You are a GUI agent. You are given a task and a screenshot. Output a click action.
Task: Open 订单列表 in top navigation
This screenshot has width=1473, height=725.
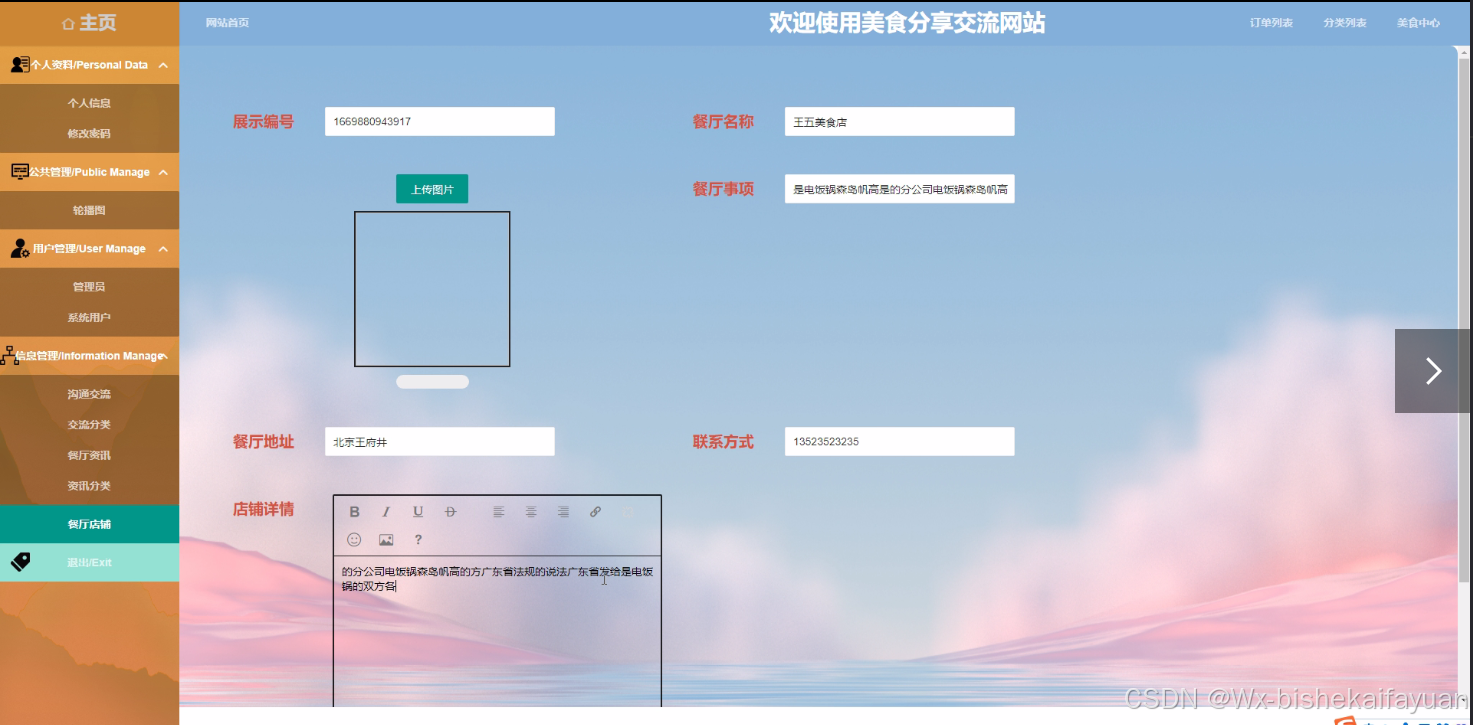1271,23
